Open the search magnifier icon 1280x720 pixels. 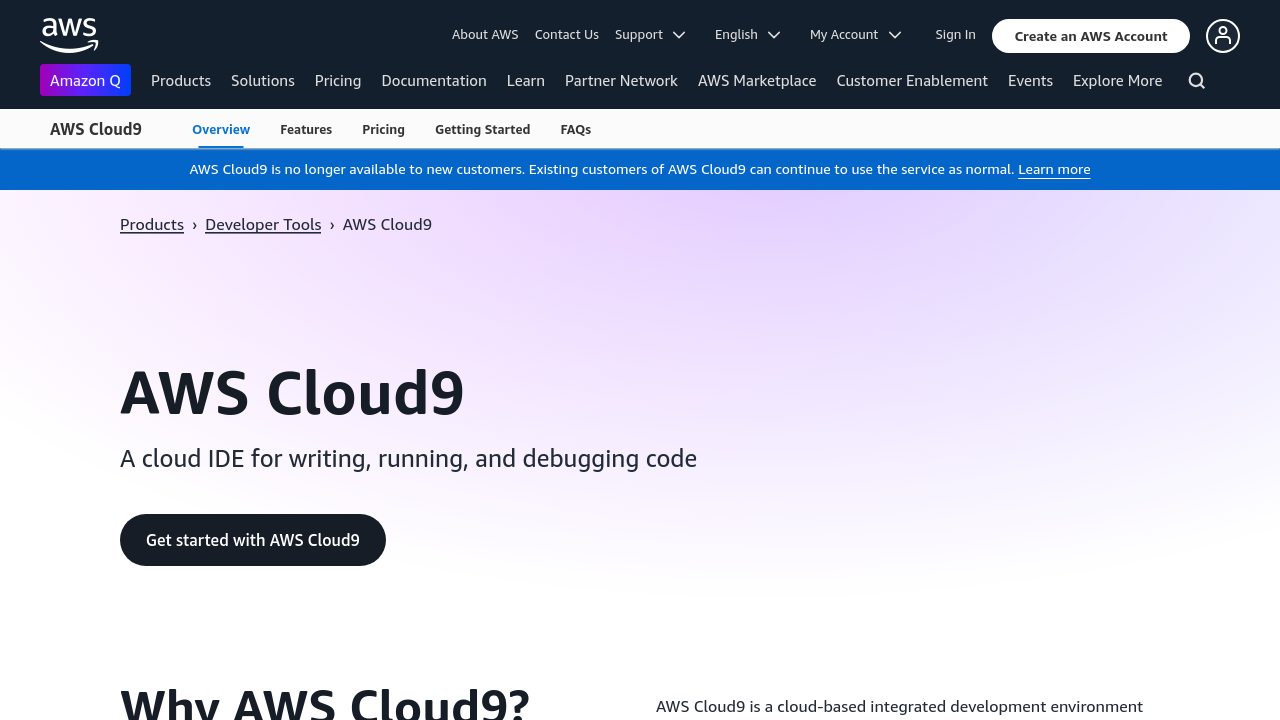pos(1196,81)
